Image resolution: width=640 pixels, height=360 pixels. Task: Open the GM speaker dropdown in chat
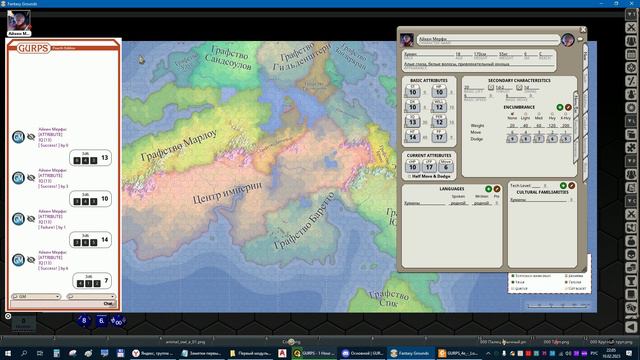[x=36, y=296]
